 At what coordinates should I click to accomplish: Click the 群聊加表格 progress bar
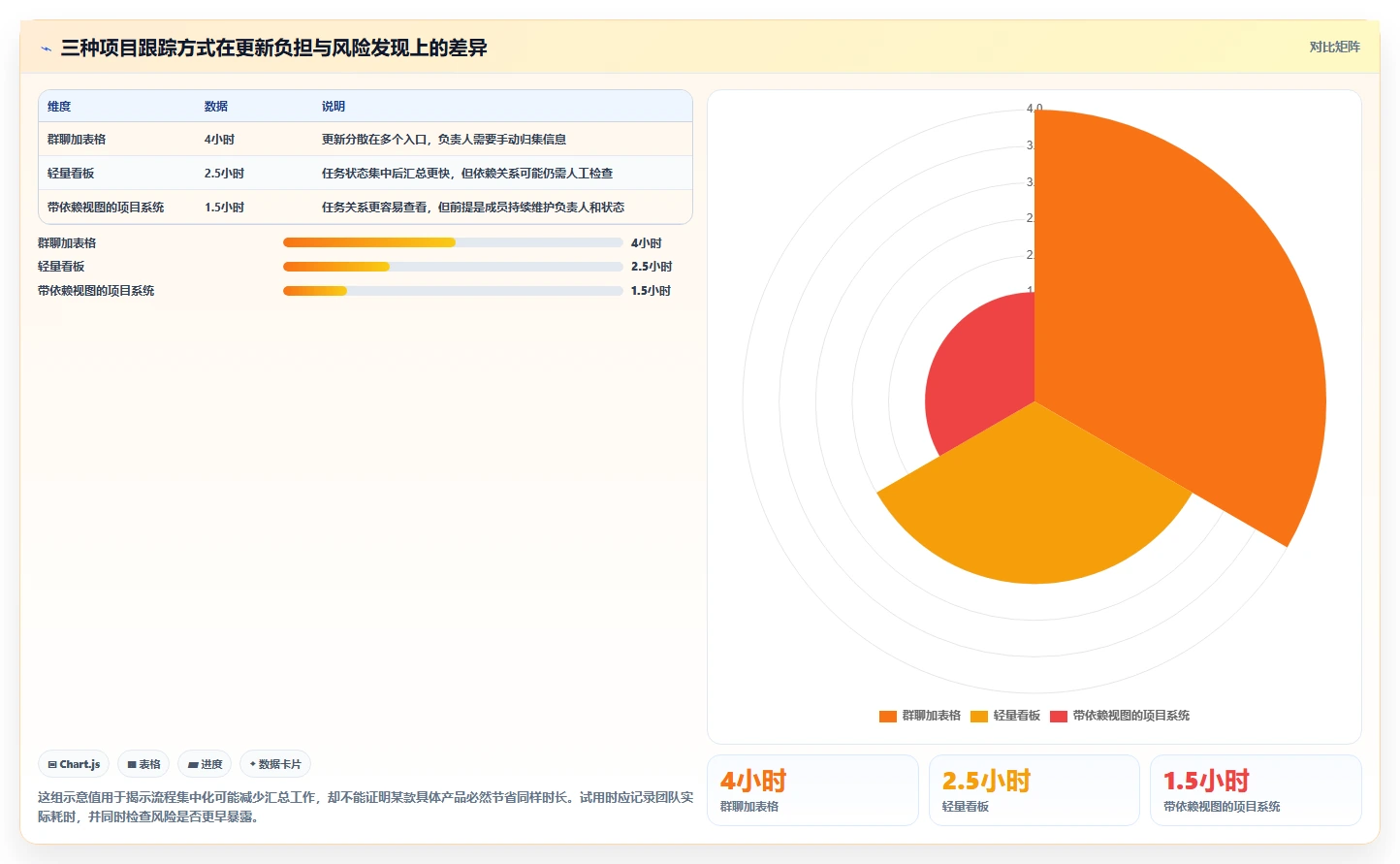coord(453,242)
